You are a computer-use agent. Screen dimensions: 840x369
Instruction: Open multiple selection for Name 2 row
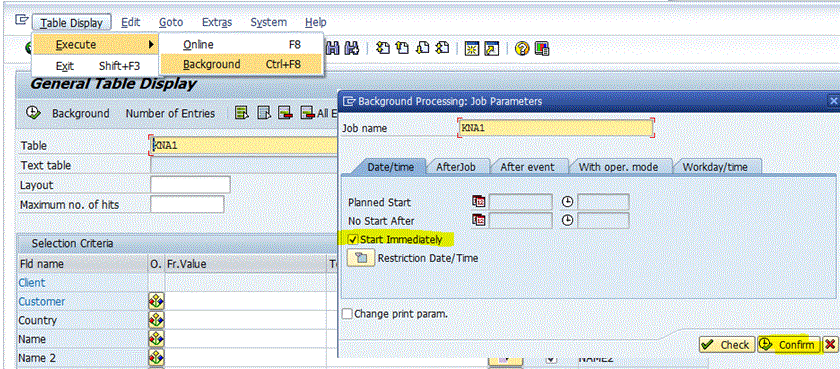[156, 358]
